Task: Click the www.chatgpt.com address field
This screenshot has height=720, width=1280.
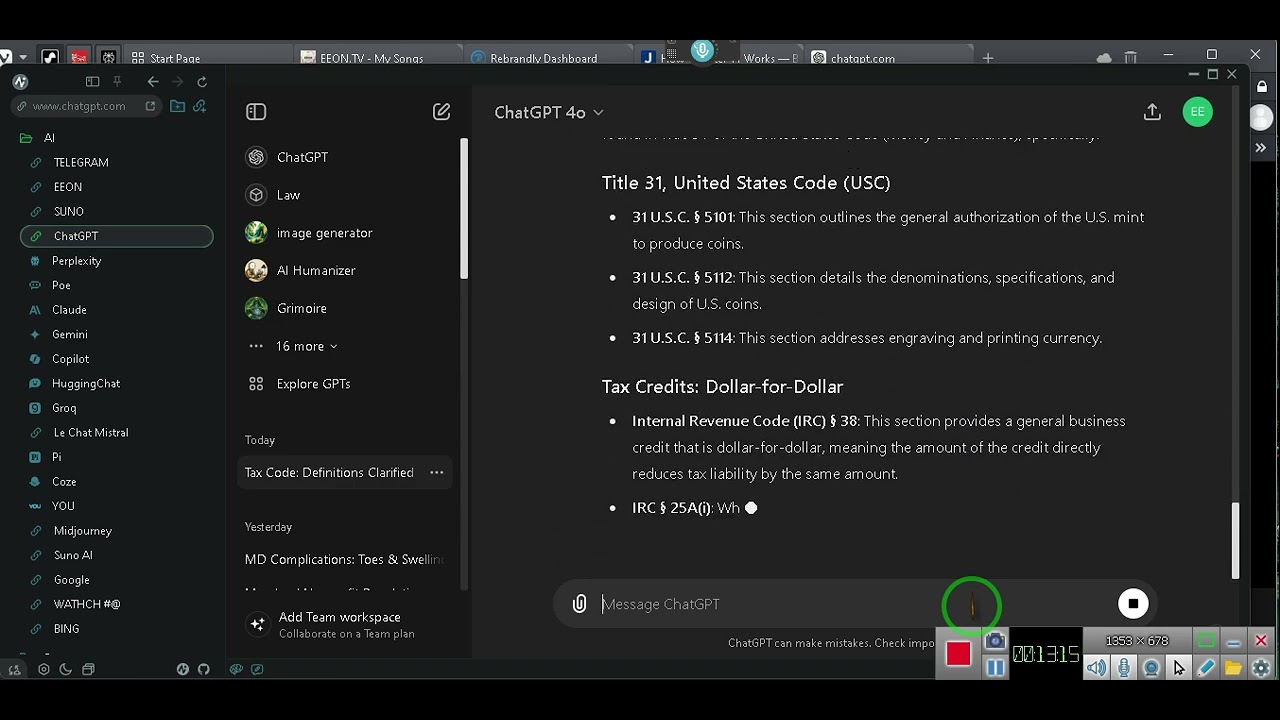Action: tap(85, 106)
